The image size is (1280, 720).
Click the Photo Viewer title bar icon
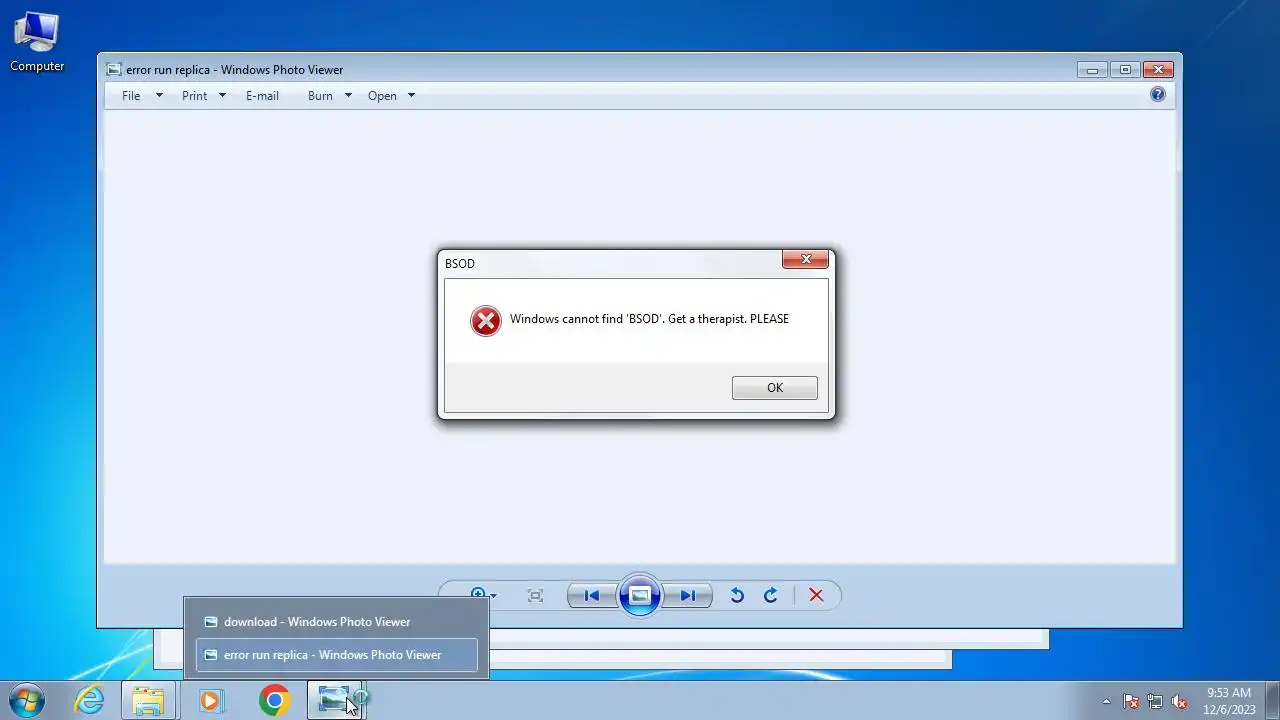[115, 70]
